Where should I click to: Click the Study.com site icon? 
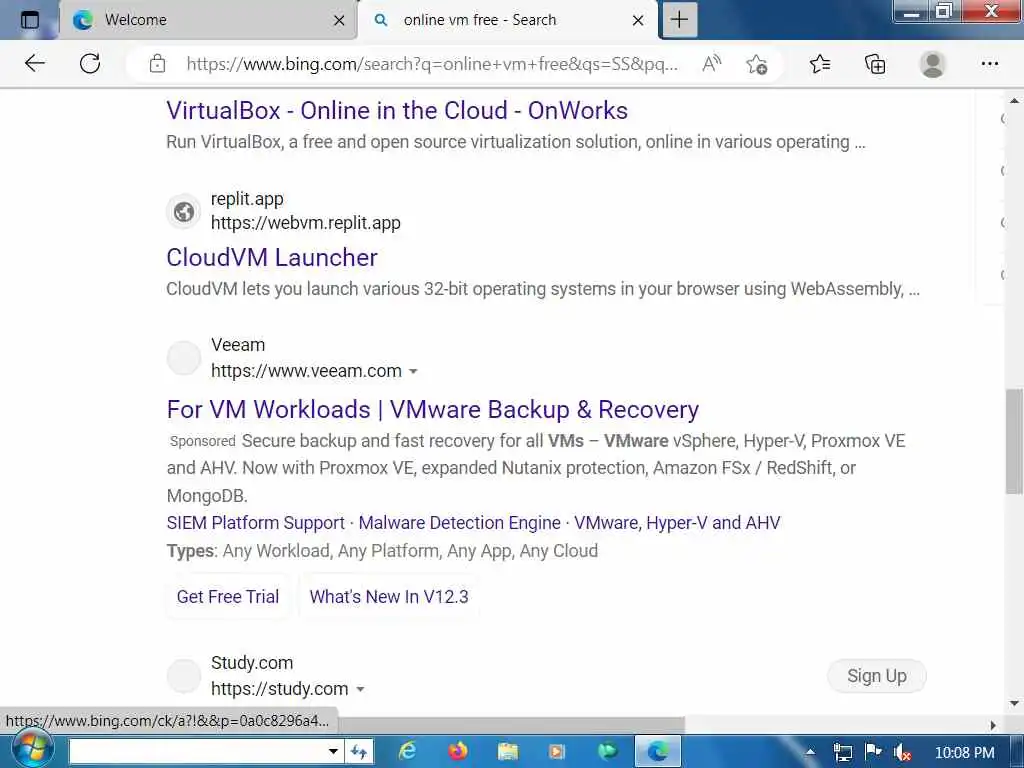pyautogui.click(x=184, y=676)
